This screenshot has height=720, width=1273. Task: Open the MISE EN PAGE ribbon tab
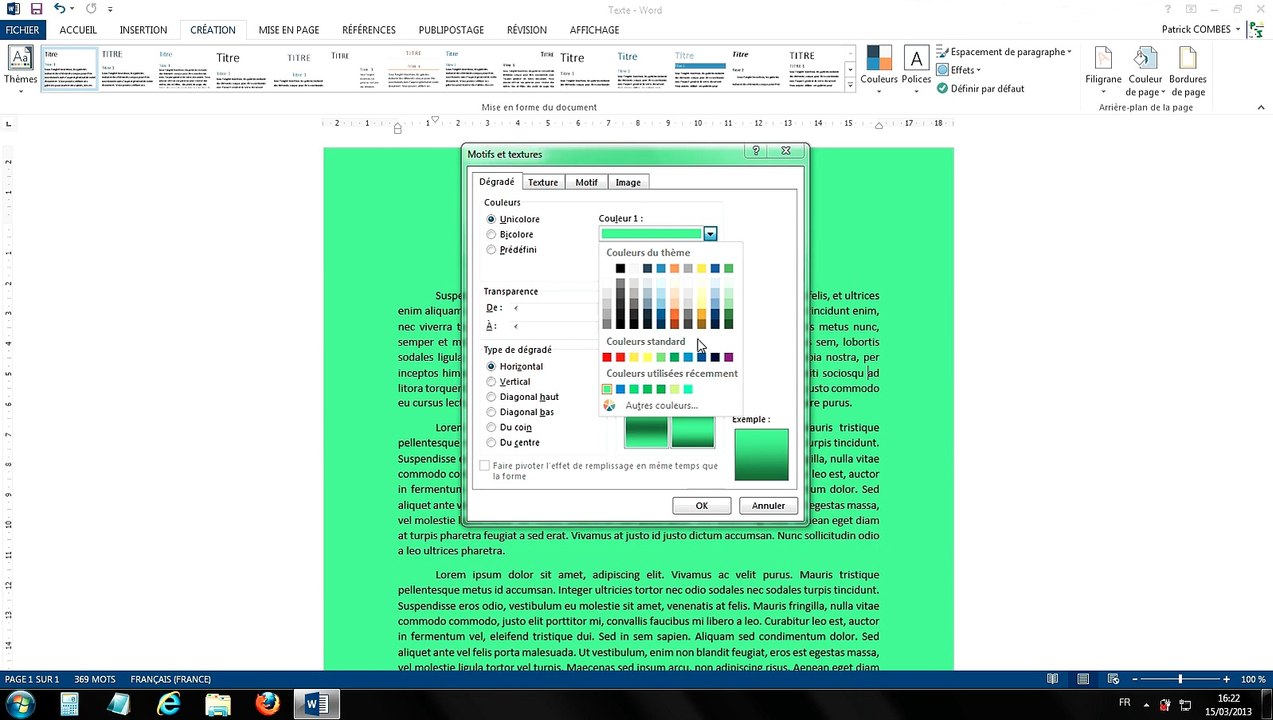(288, 30)
